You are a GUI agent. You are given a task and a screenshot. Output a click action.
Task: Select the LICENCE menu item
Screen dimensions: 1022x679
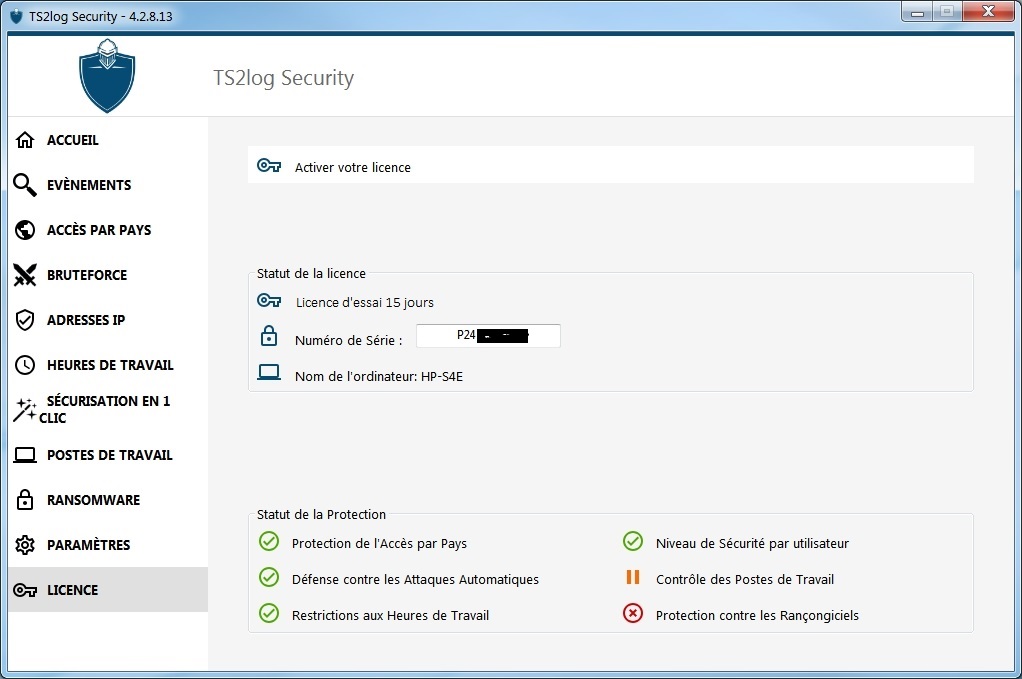tap(108, 590)
